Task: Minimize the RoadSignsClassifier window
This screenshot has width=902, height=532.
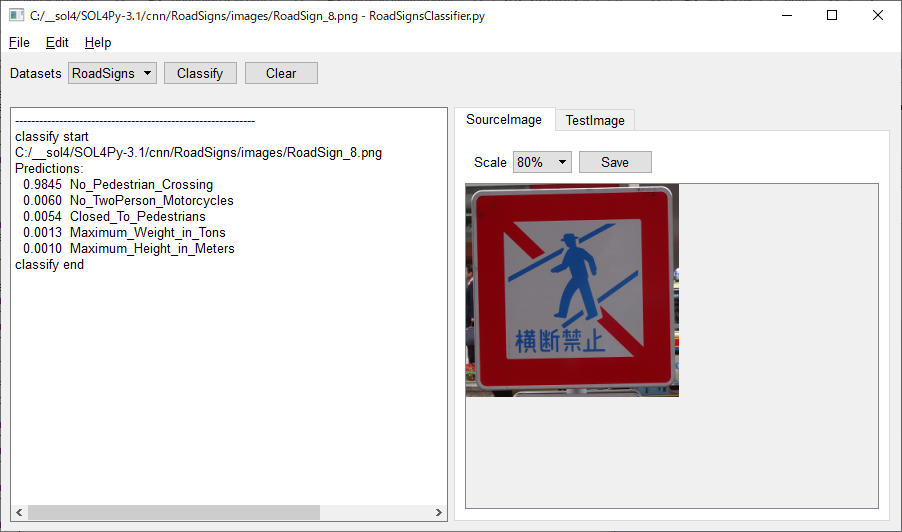Action: pyautogui.click(x=787, y=16)
